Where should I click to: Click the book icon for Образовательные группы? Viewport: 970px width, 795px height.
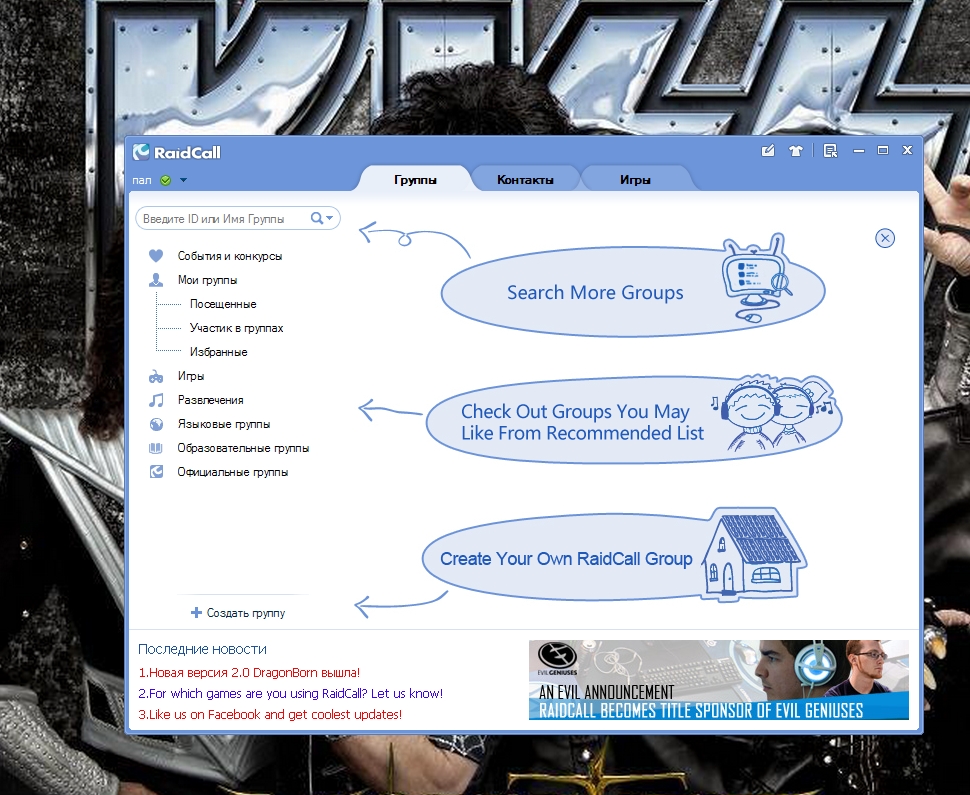[156, 448]
